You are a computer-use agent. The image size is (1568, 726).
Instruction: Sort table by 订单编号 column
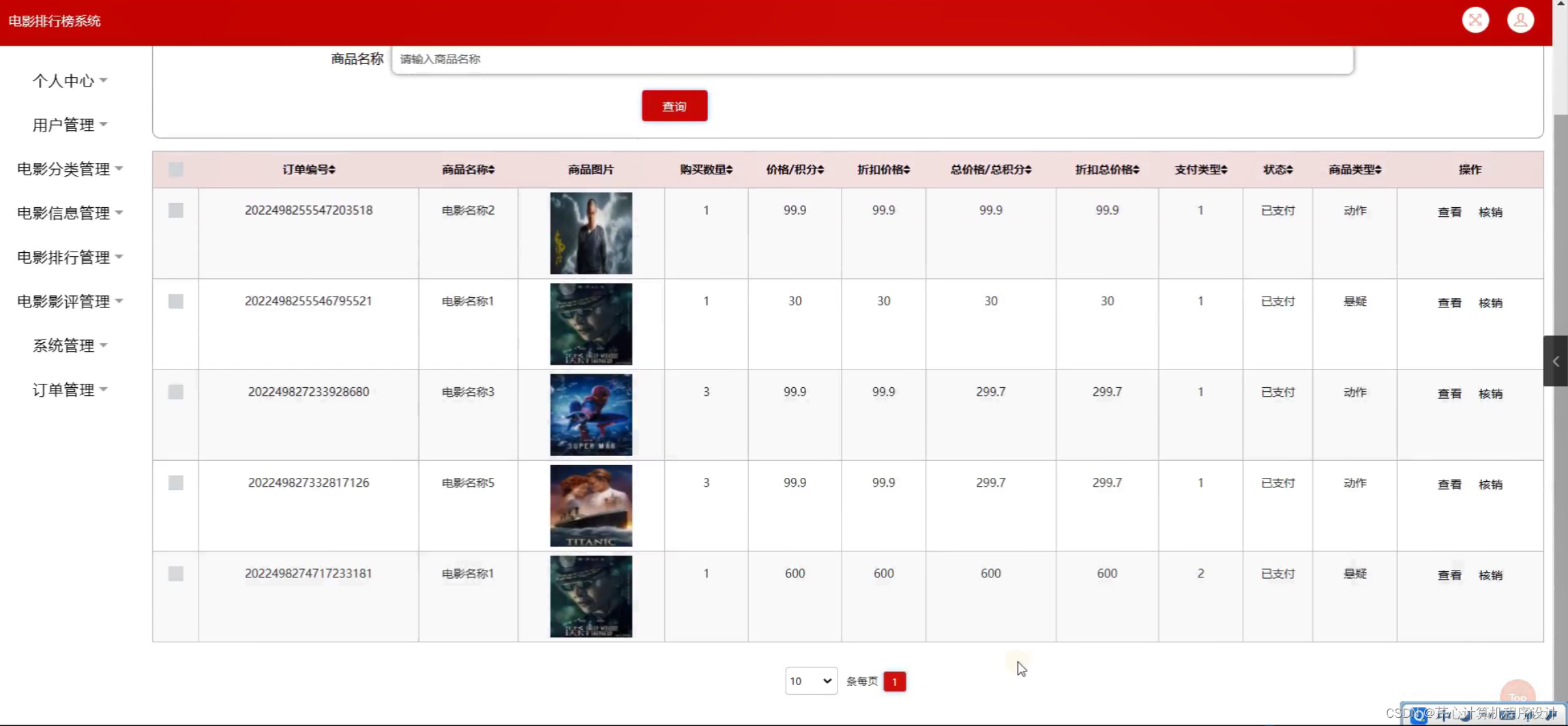[x=308, y=170]
